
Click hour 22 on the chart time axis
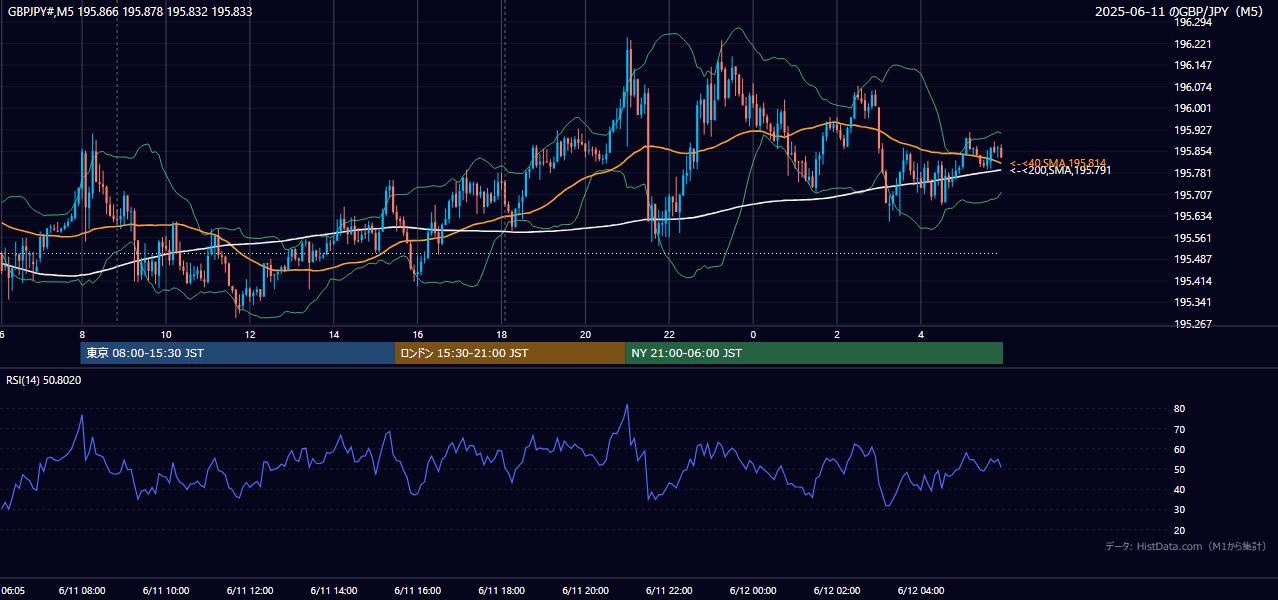point(670,334)
